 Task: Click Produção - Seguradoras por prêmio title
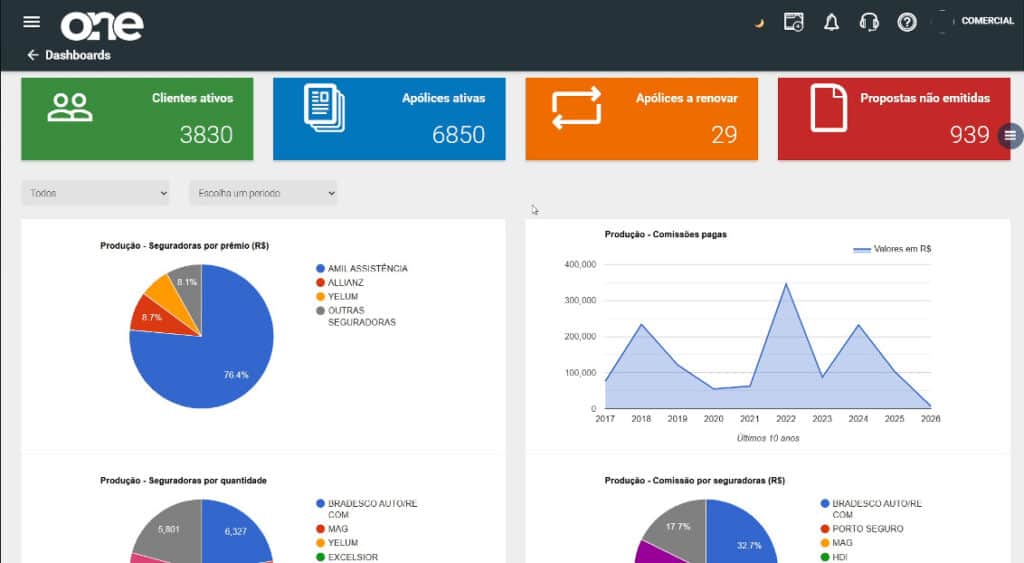[x=184, y=246]
